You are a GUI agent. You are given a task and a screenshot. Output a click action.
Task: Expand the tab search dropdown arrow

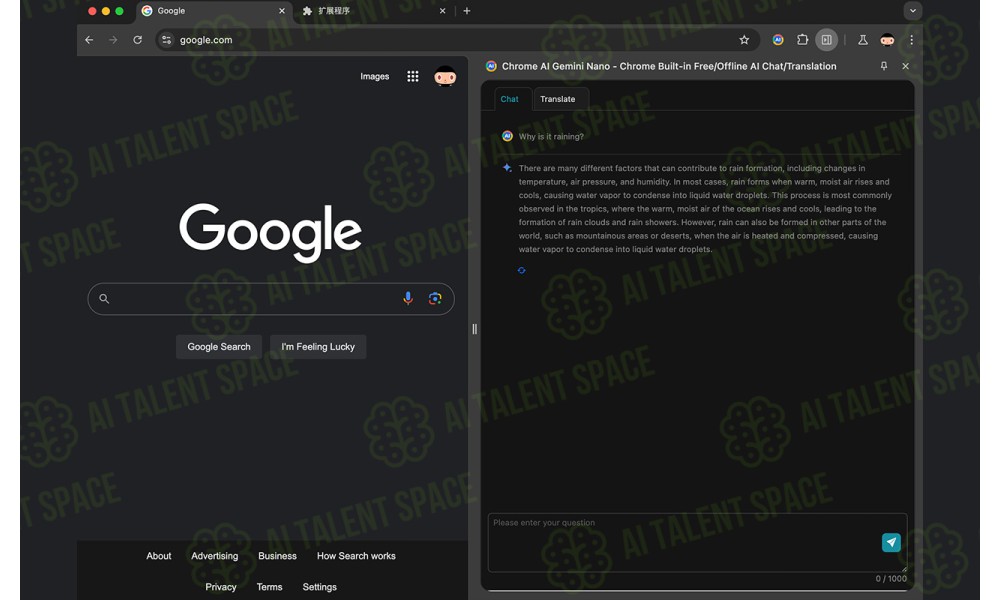[913, 10]
